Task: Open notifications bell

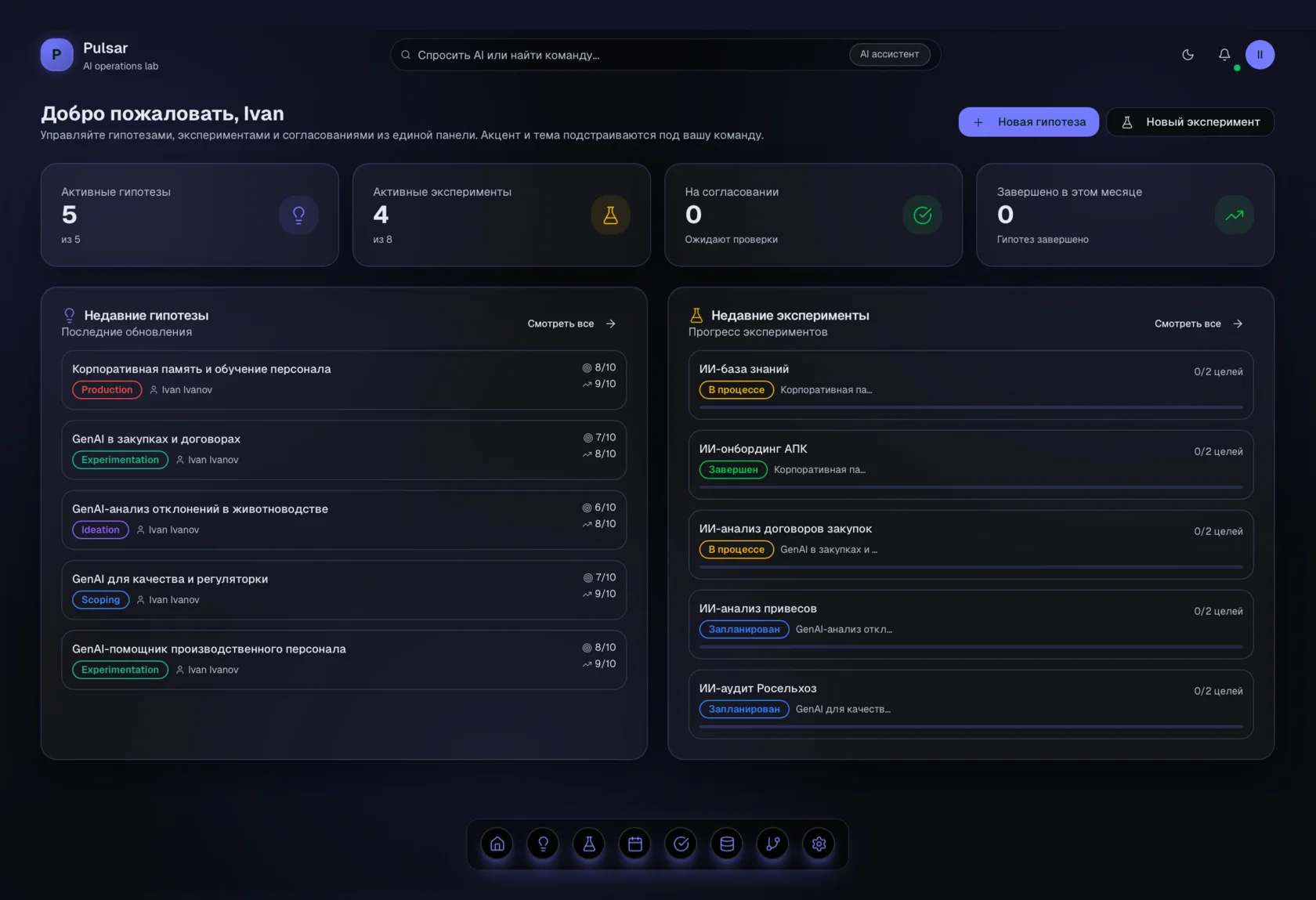Action: click(1224, 55)
